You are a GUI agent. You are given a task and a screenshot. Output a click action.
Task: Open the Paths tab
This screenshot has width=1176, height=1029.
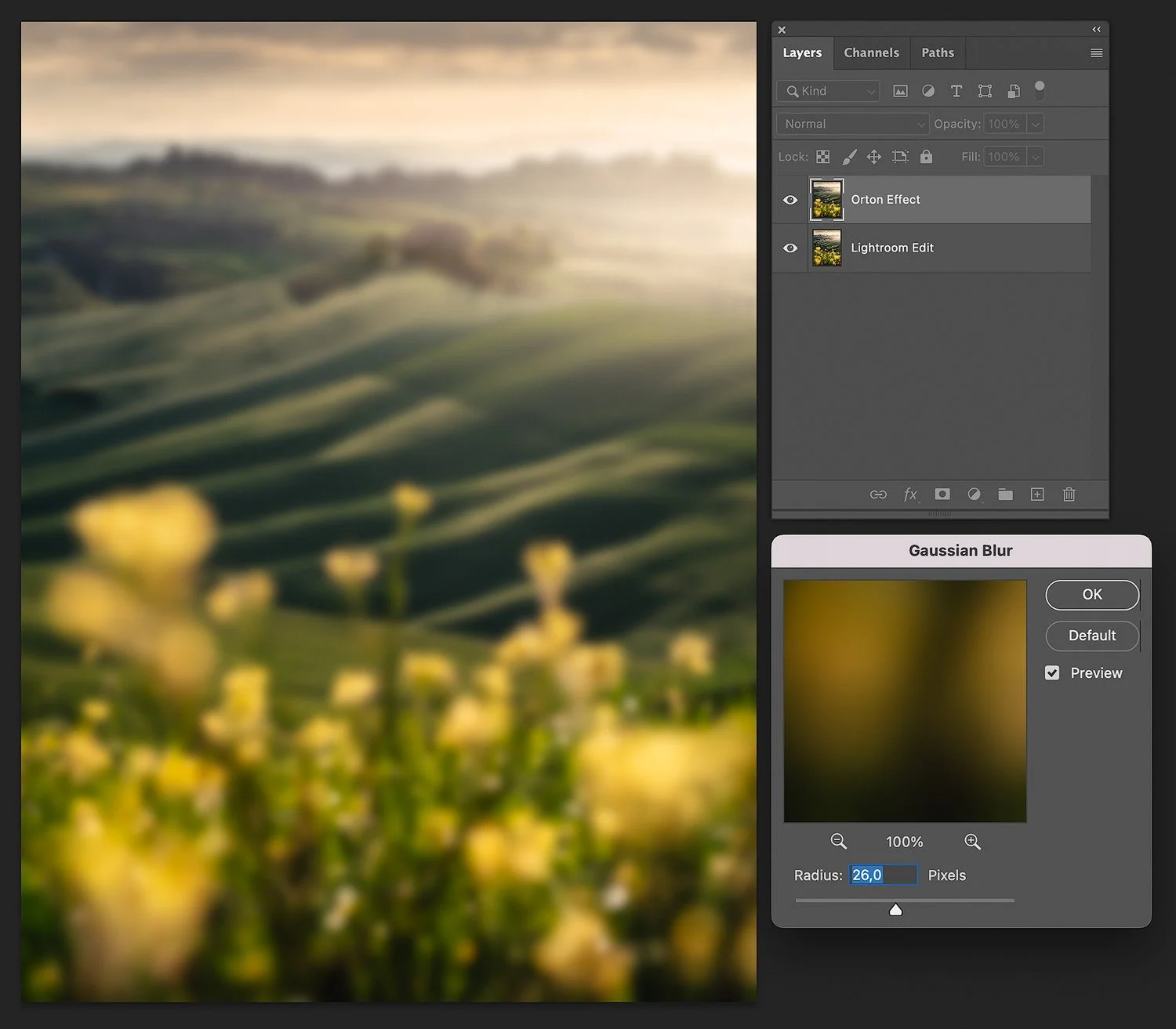click(x=937, y=53)
